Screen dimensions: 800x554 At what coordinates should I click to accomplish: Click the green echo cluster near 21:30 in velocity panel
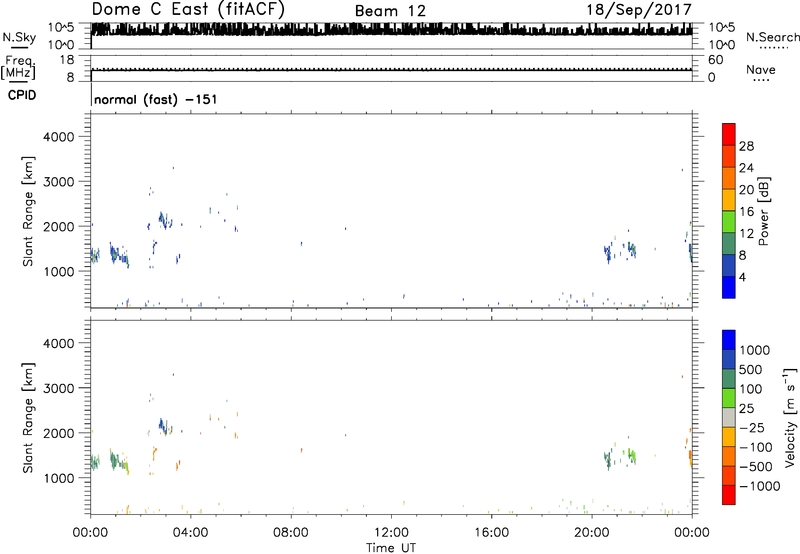click(632, 455)
